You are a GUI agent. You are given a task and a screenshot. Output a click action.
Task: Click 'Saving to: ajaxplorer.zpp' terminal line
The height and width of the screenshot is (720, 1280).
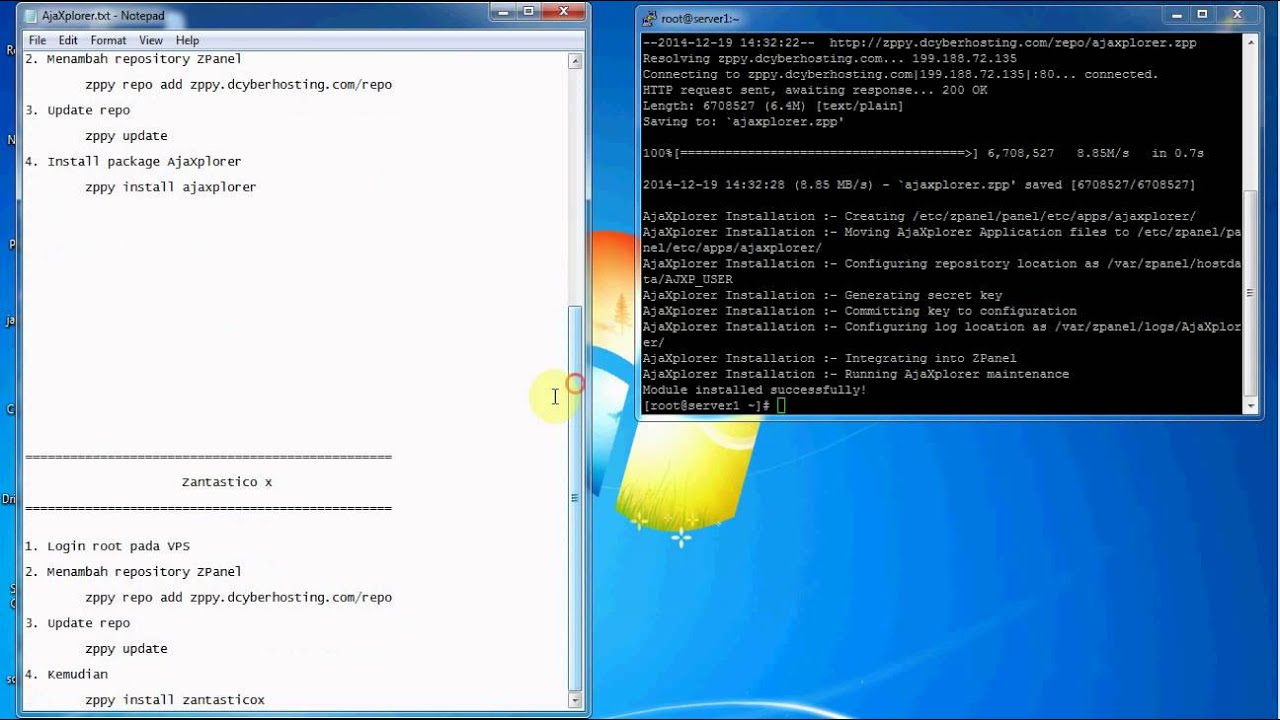743,122
